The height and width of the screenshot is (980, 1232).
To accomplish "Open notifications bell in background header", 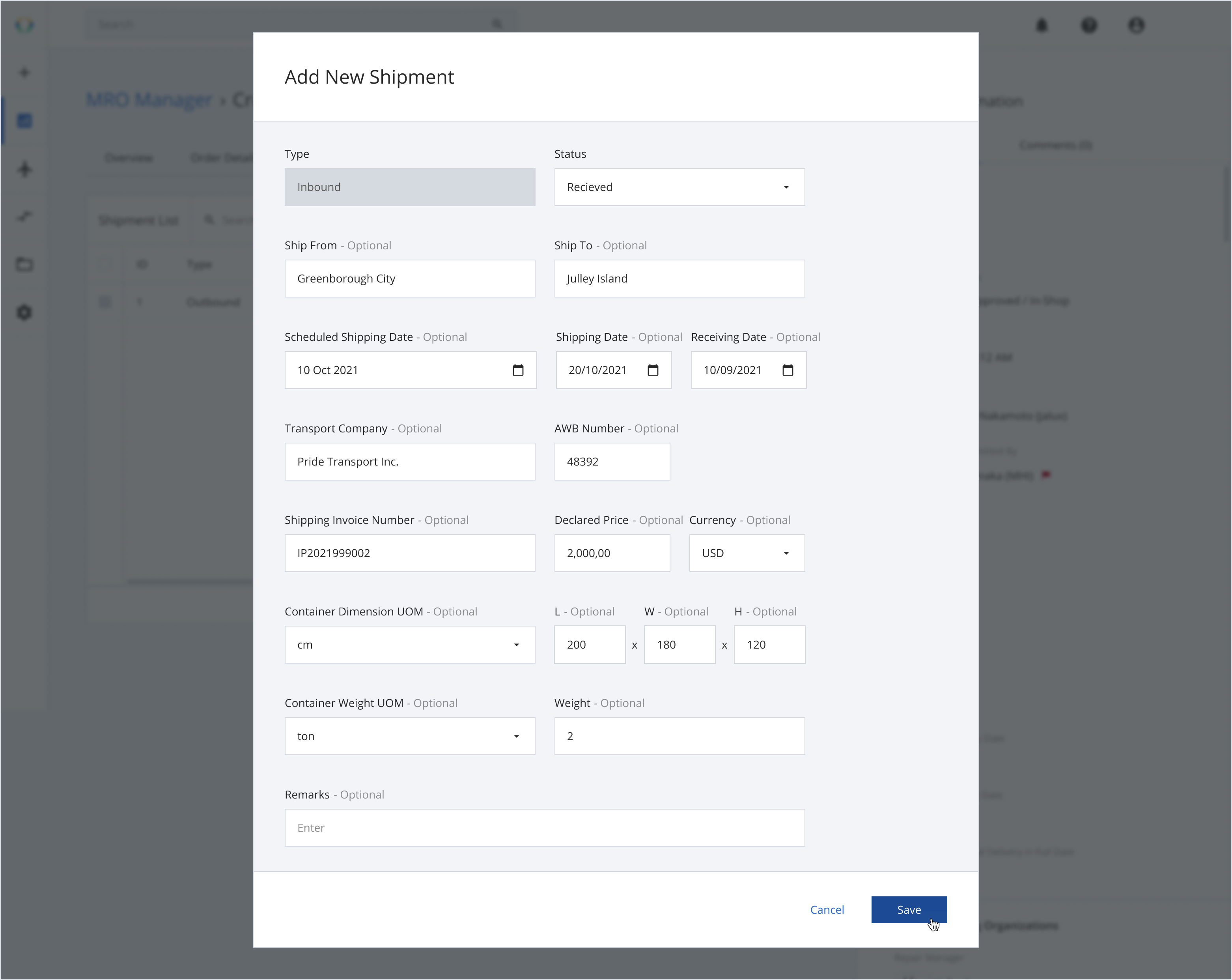I will click(x=1042, y=25).
